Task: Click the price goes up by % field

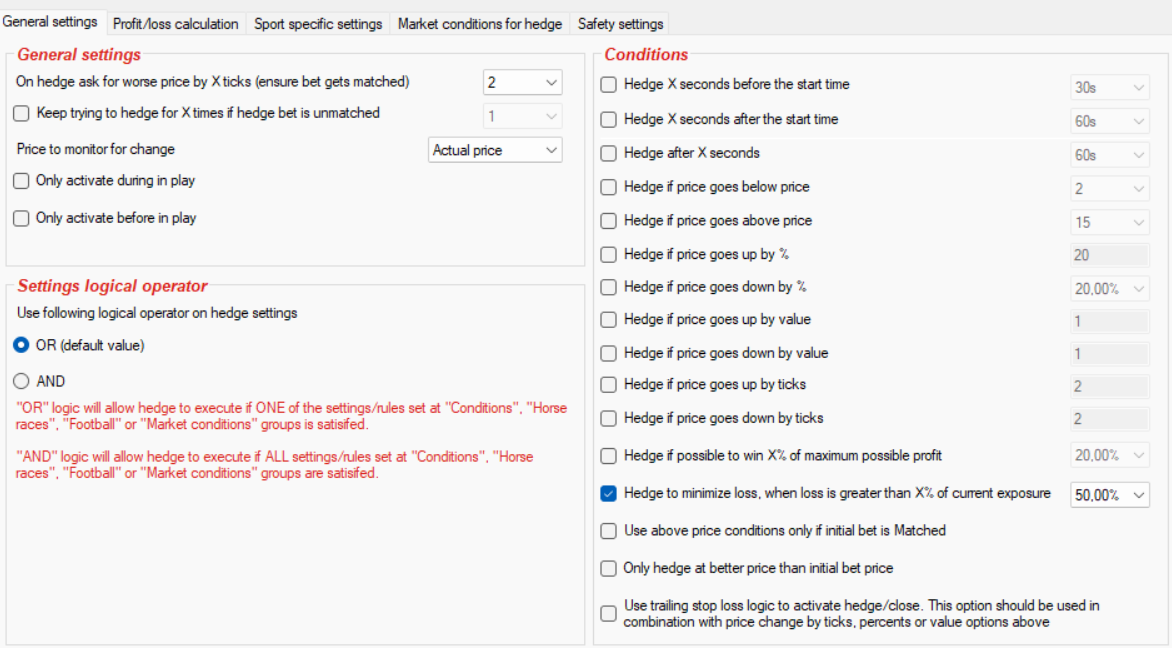Action: 1109,255
